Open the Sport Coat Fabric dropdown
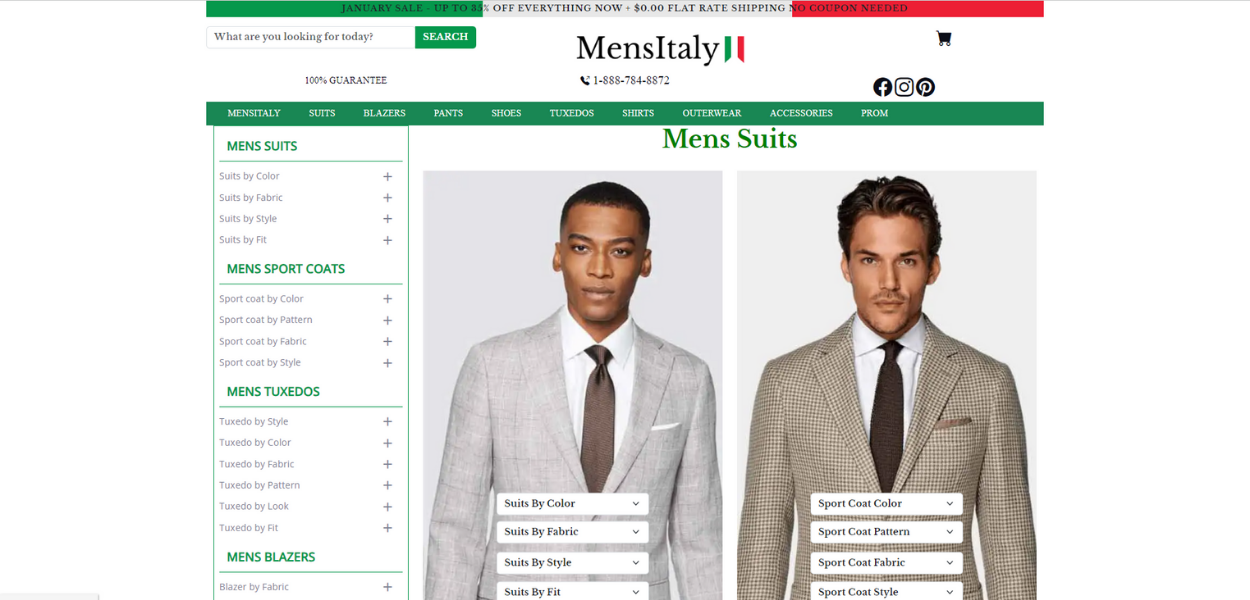This screenshot has height=600, width=1250. 886,563
